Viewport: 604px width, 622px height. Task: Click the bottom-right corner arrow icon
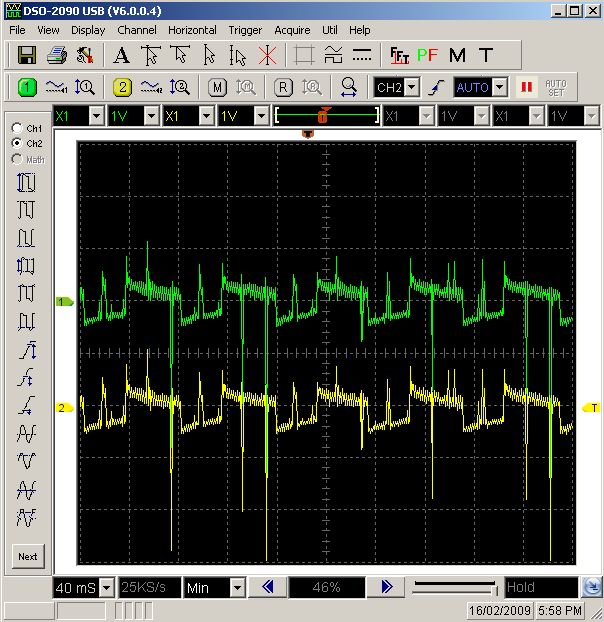click(x=592, y=587)
